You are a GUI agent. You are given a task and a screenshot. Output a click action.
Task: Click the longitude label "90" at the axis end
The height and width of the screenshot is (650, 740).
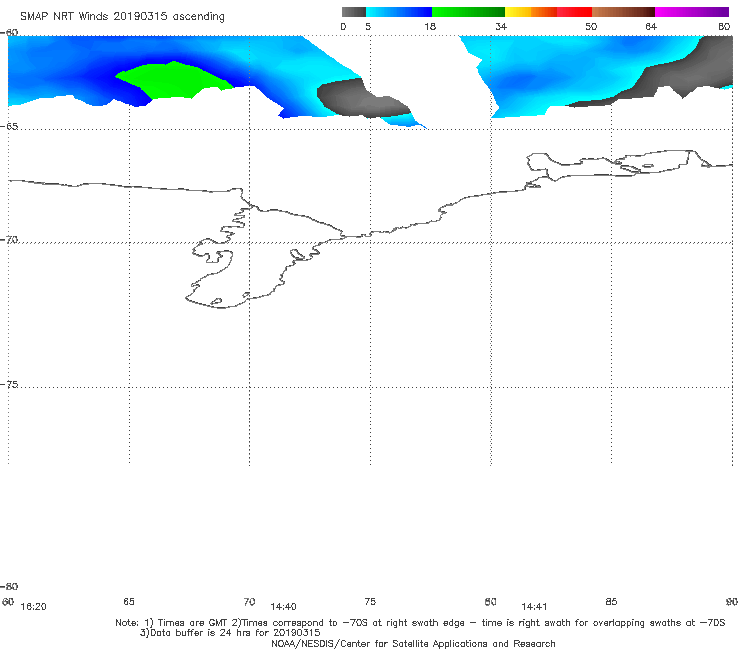[732, 601]
